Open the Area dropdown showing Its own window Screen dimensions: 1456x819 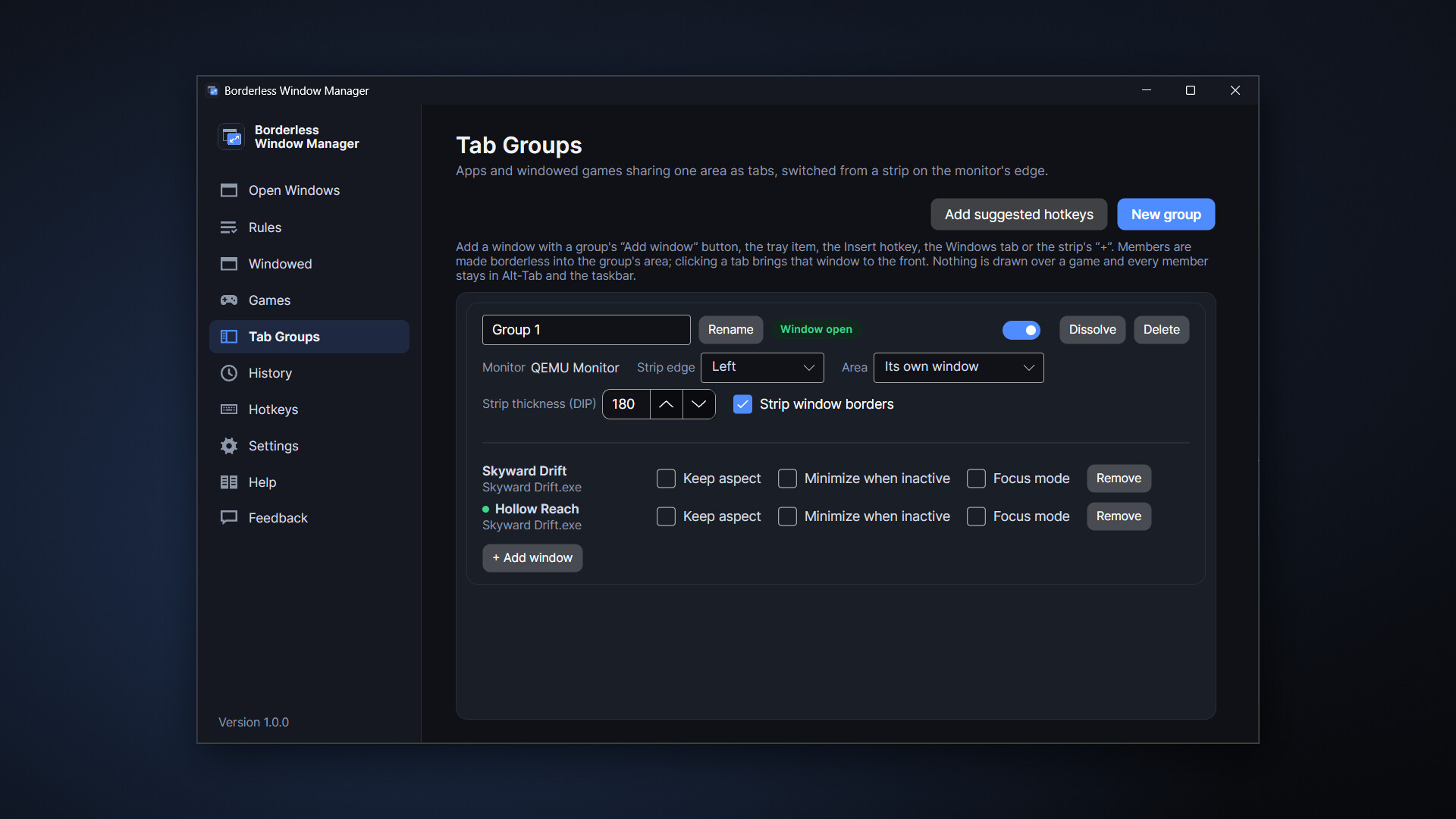959,367
